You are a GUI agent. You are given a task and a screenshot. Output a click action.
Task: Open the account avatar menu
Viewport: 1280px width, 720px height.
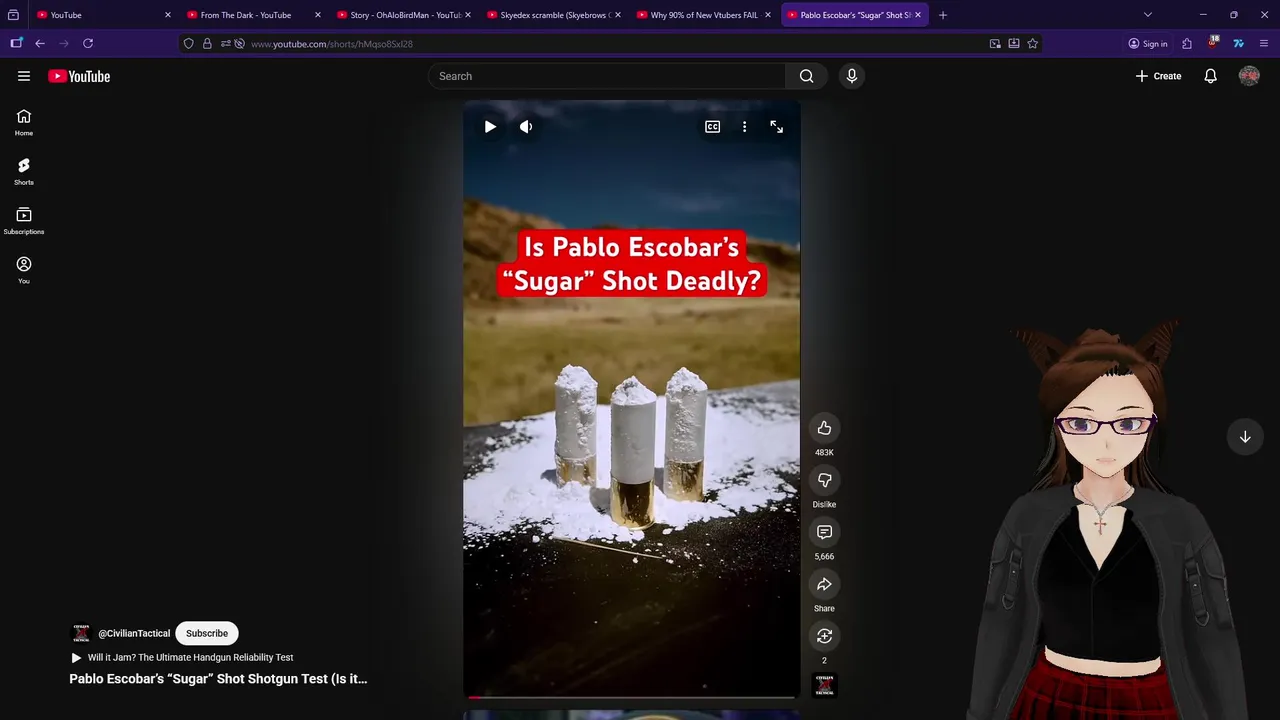pyautogui.click(x=1249, y=76)
